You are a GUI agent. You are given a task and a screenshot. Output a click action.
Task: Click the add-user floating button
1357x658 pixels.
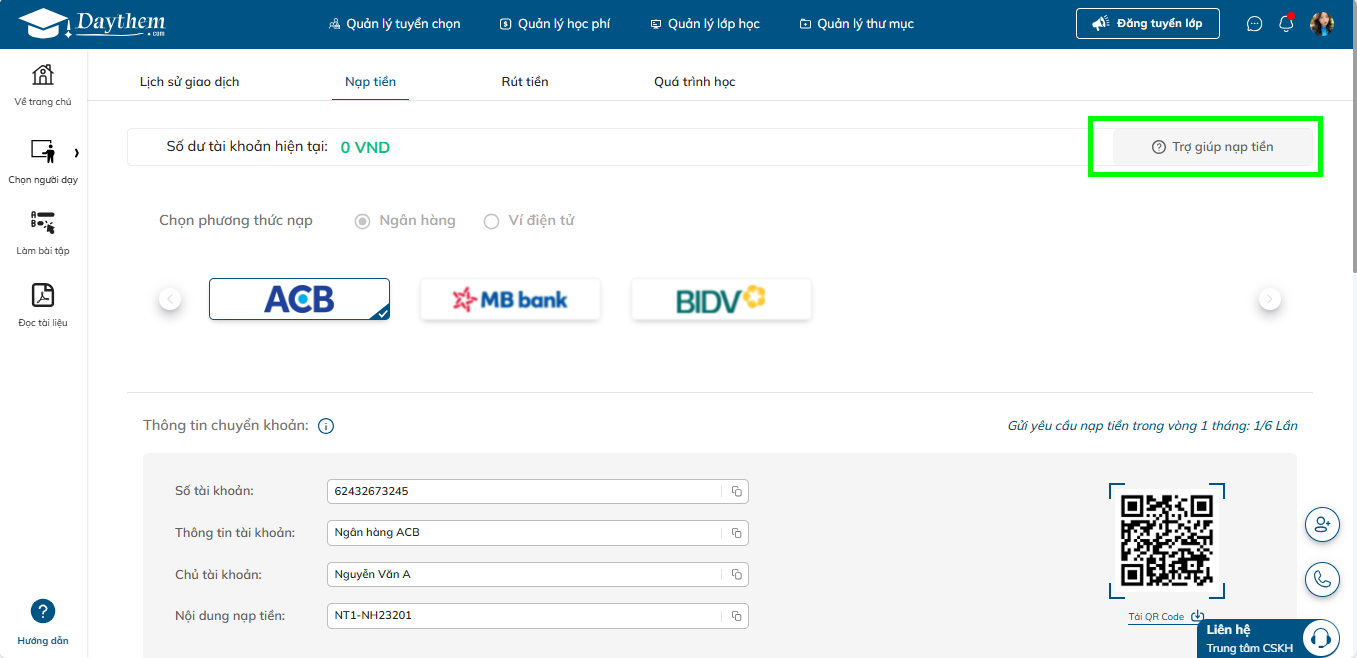1323,524
